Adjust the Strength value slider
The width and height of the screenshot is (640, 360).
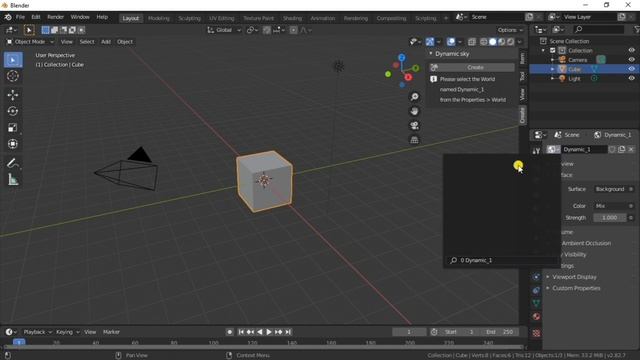coord(609,218)
